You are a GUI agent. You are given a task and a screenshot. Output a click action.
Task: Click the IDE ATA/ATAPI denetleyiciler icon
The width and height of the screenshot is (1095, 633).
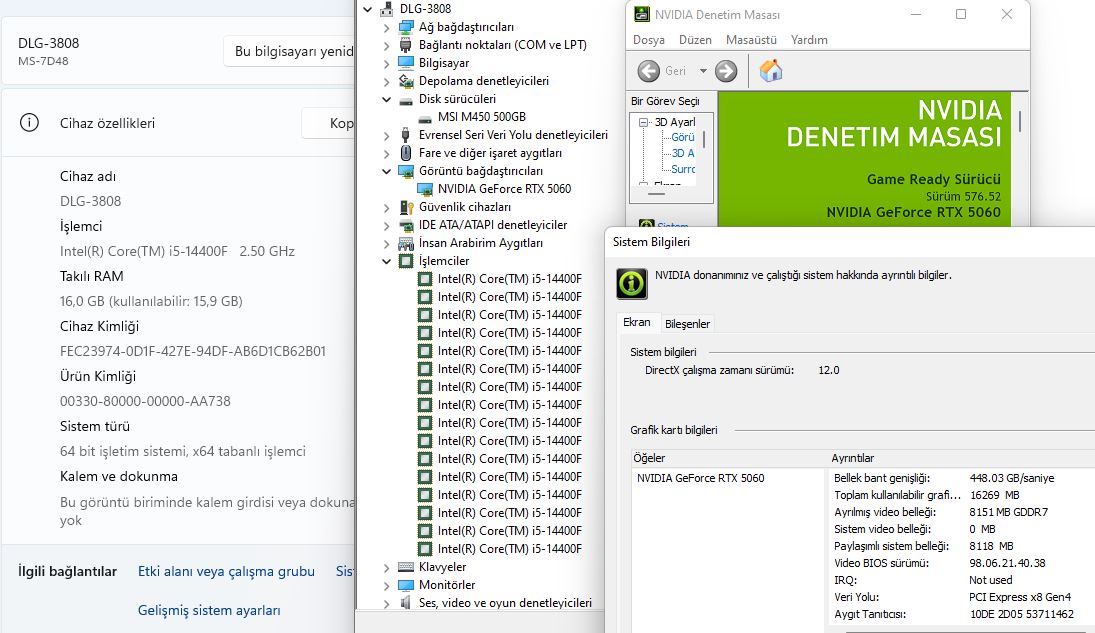[x=406, y=225]
